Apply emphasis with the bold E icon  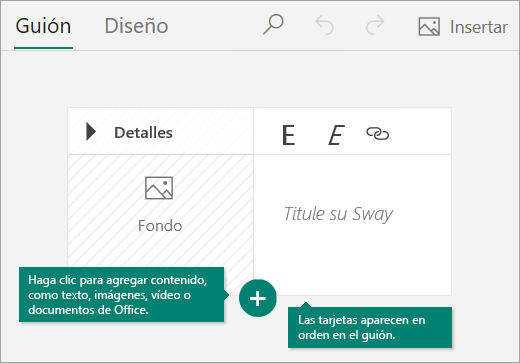288,135
